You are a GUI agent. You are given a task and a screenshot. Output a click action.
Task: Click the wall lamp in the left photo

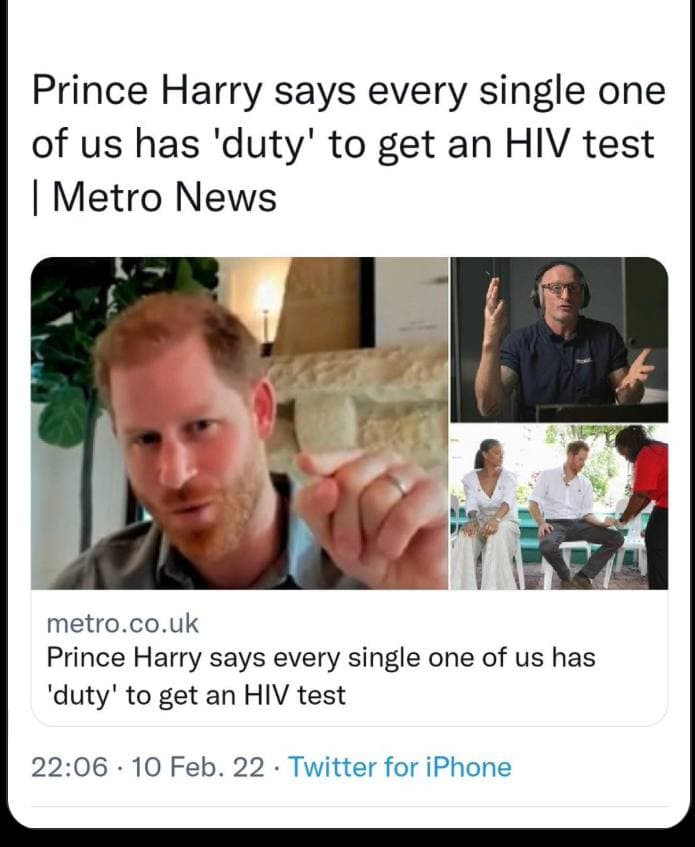click(x=268, y=300)
